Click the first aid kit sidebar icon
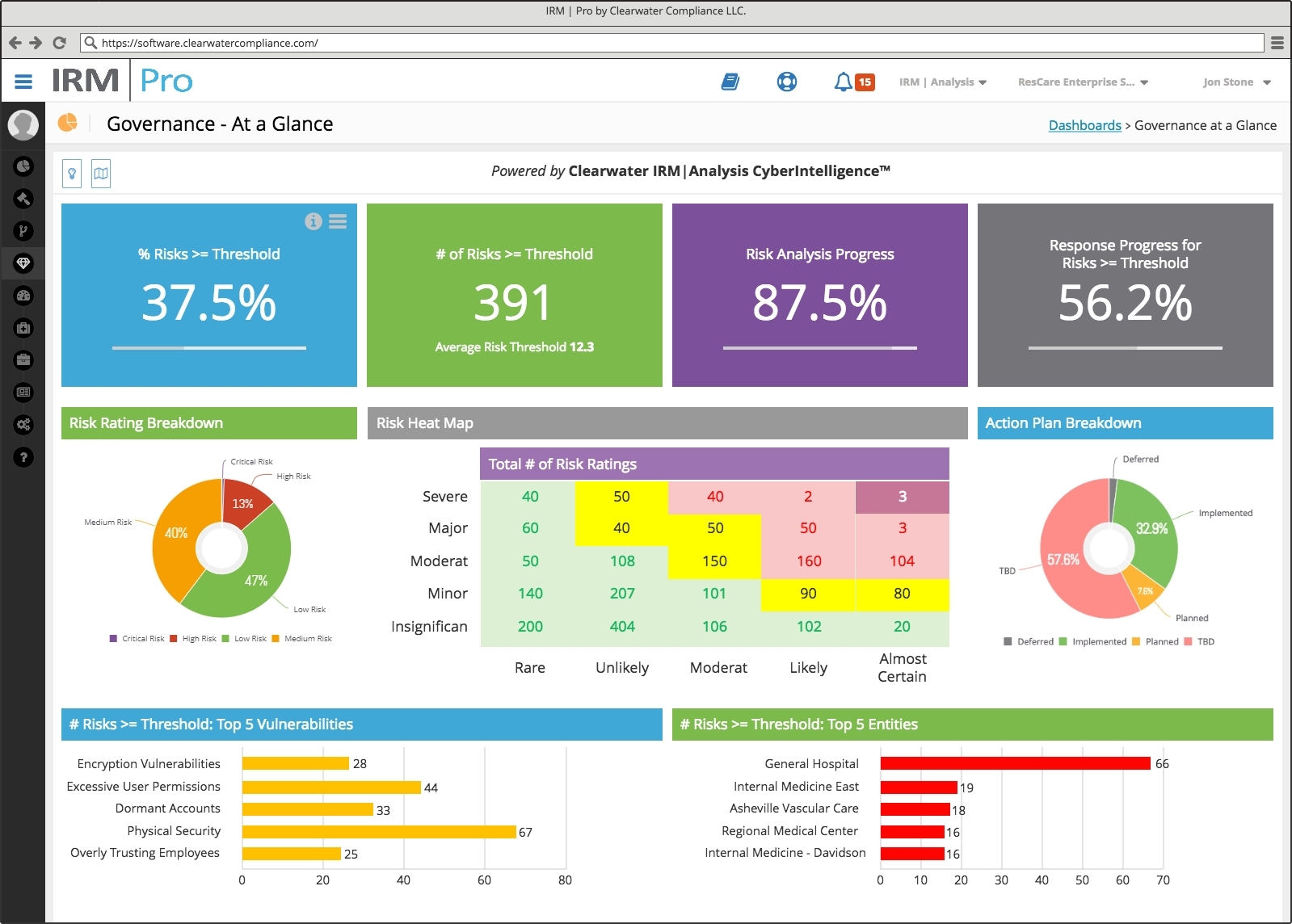 tap(23, 328)
